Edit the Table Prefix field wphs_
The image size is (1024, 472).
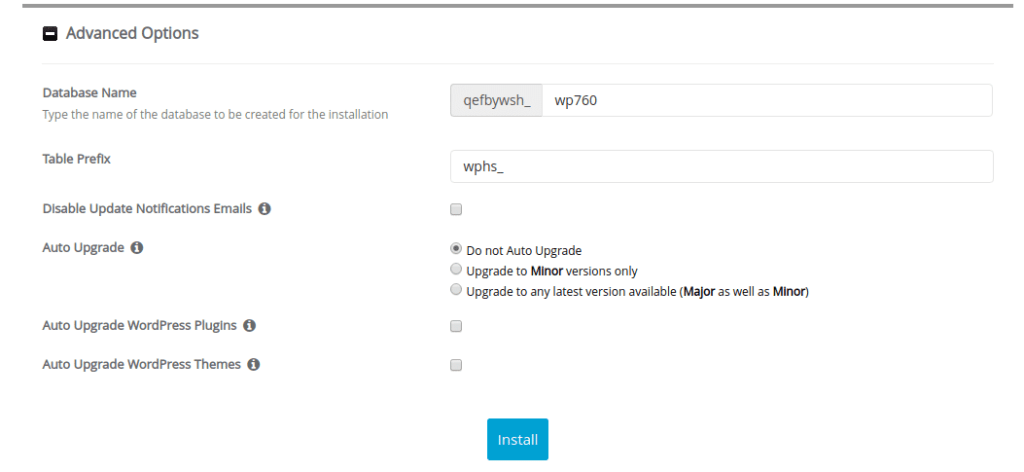tap(722, 166)
